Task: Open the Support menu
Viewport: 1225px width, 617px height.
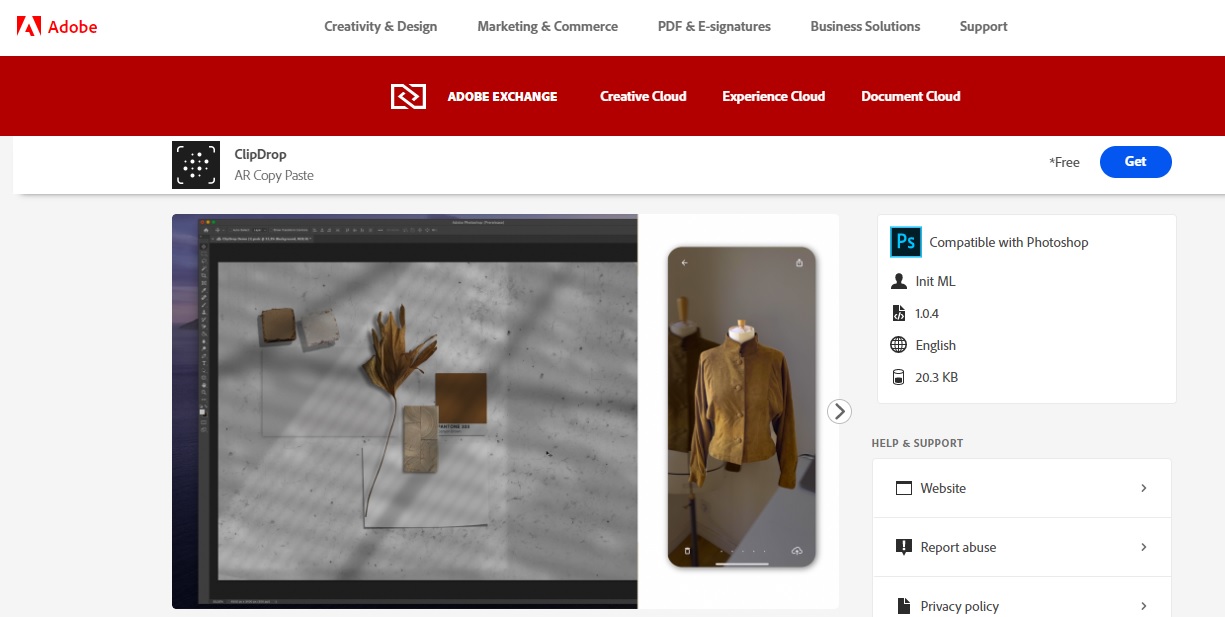Action: click(x=983, y=26)
